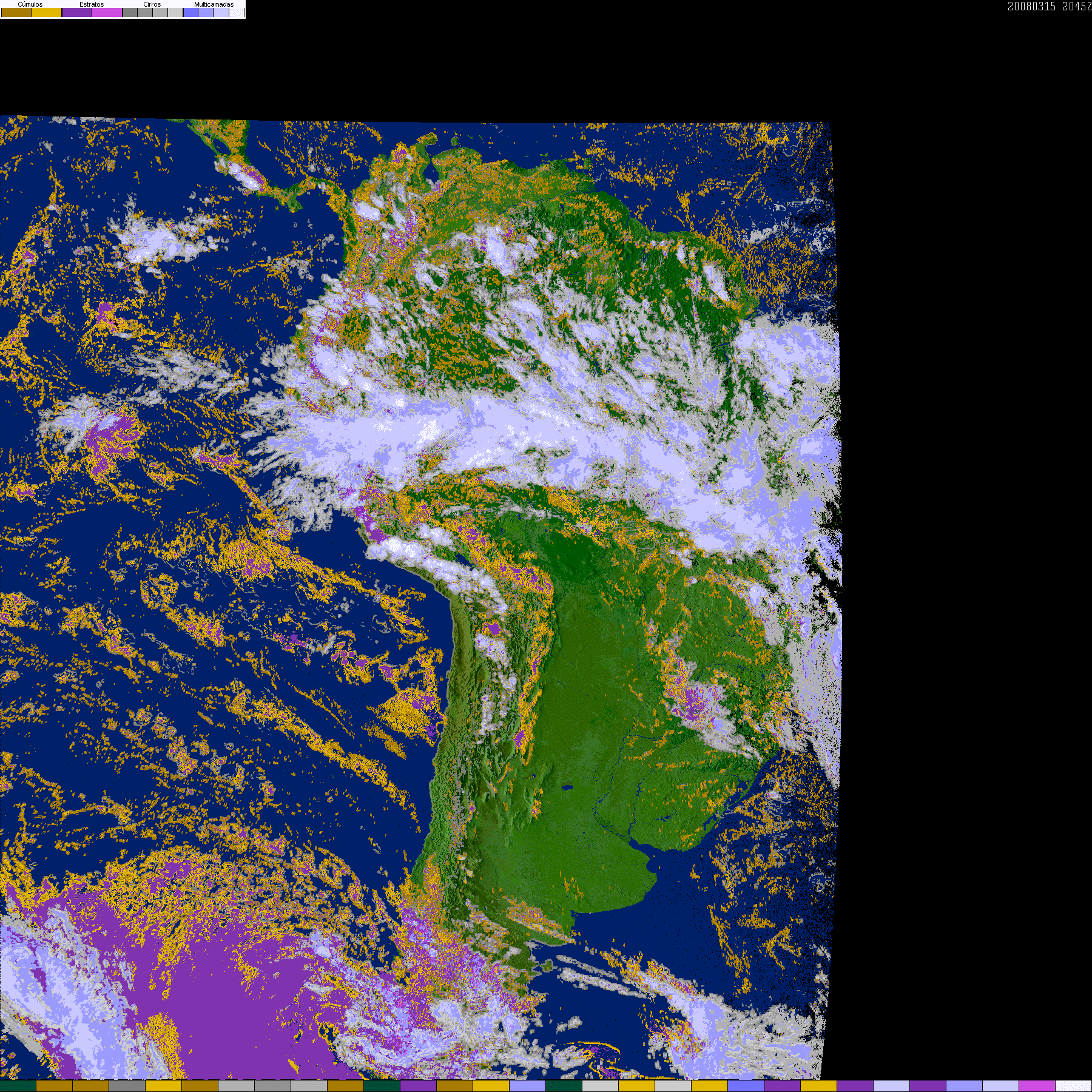
Task: Click the Estratos legend label
Action: (x=92, y=4)
